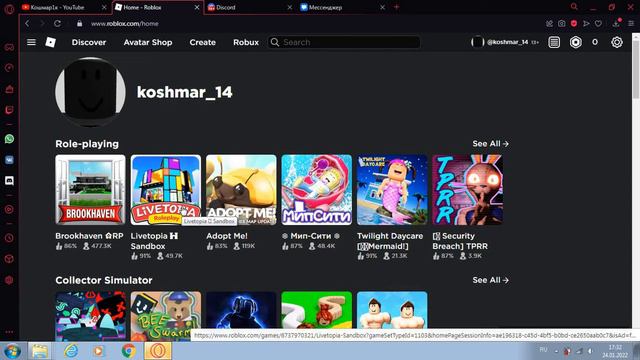
Task: Open the Roblox hamburger navigation menu
Action: [31, 42]
